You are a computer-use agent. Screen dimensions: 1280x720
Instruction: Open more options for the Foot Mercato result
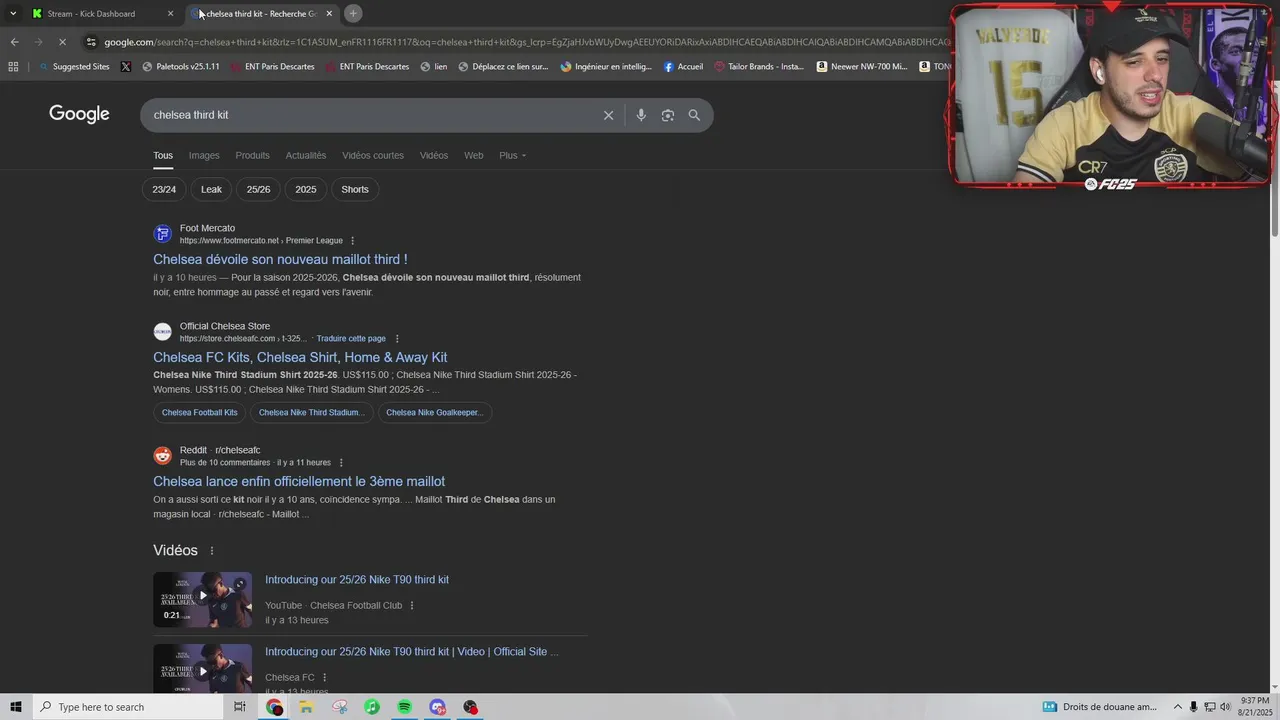[x=352, y=241]
